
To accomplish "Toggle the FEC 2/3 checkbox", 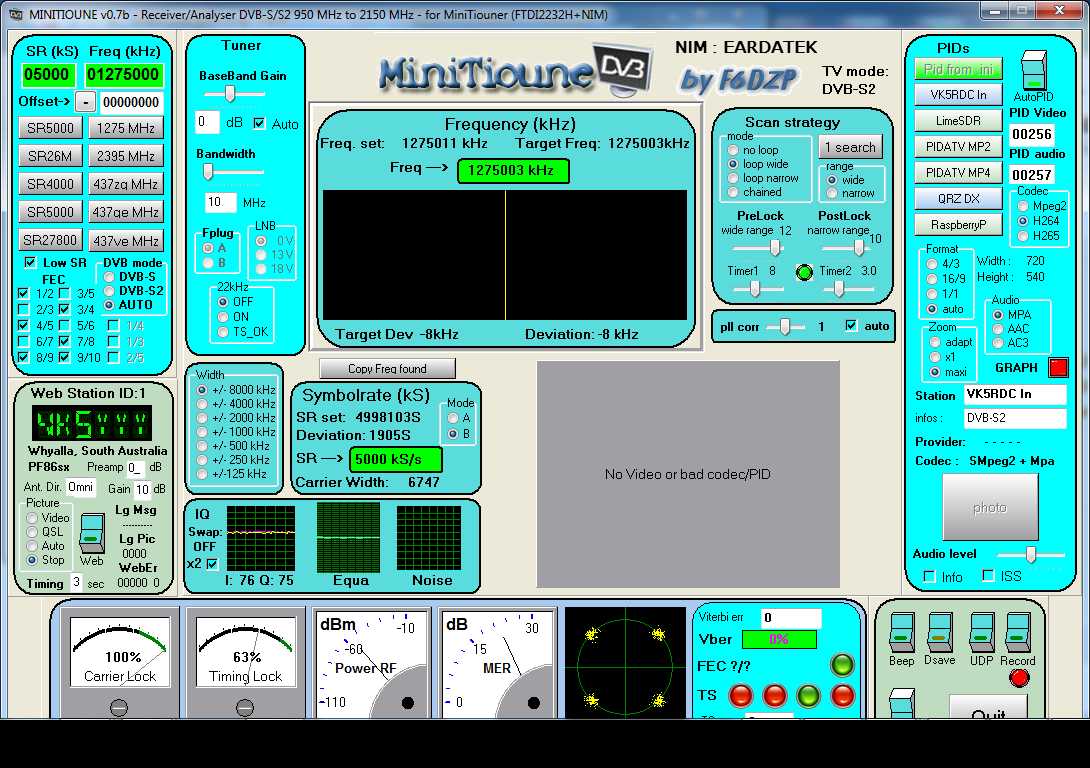I will [24, 309].
